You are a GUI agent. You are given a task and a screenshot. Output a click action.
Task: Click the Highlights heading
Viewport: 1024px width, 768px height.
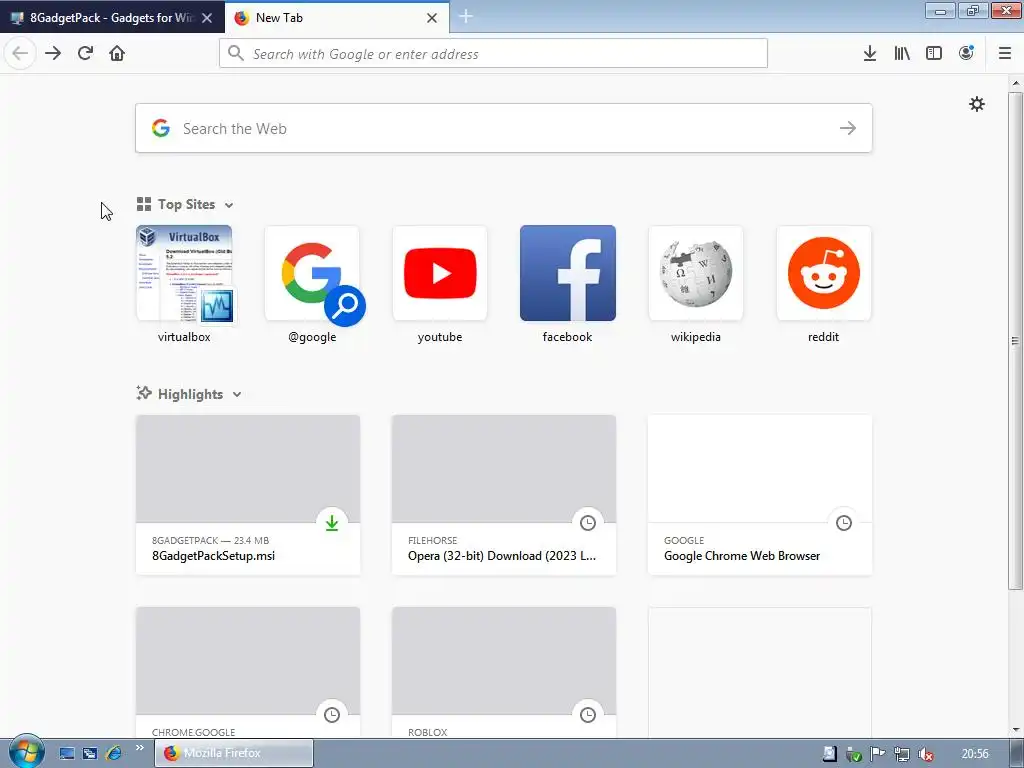point(190,394)
